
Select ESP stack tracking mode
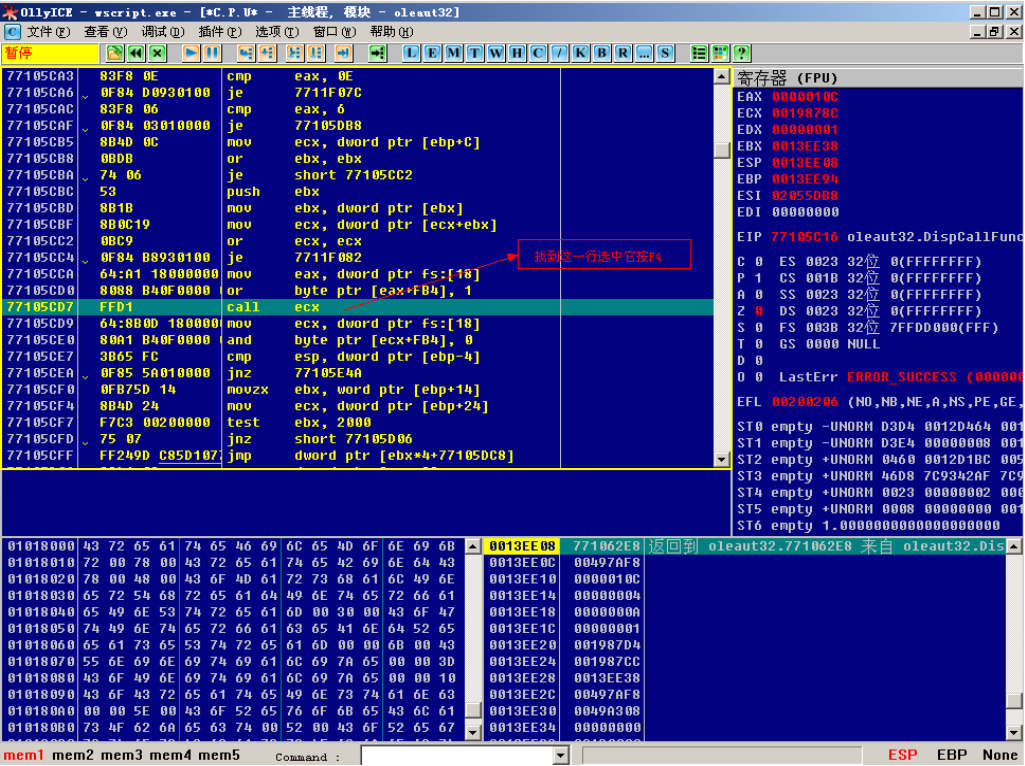(x=903, y=755)
